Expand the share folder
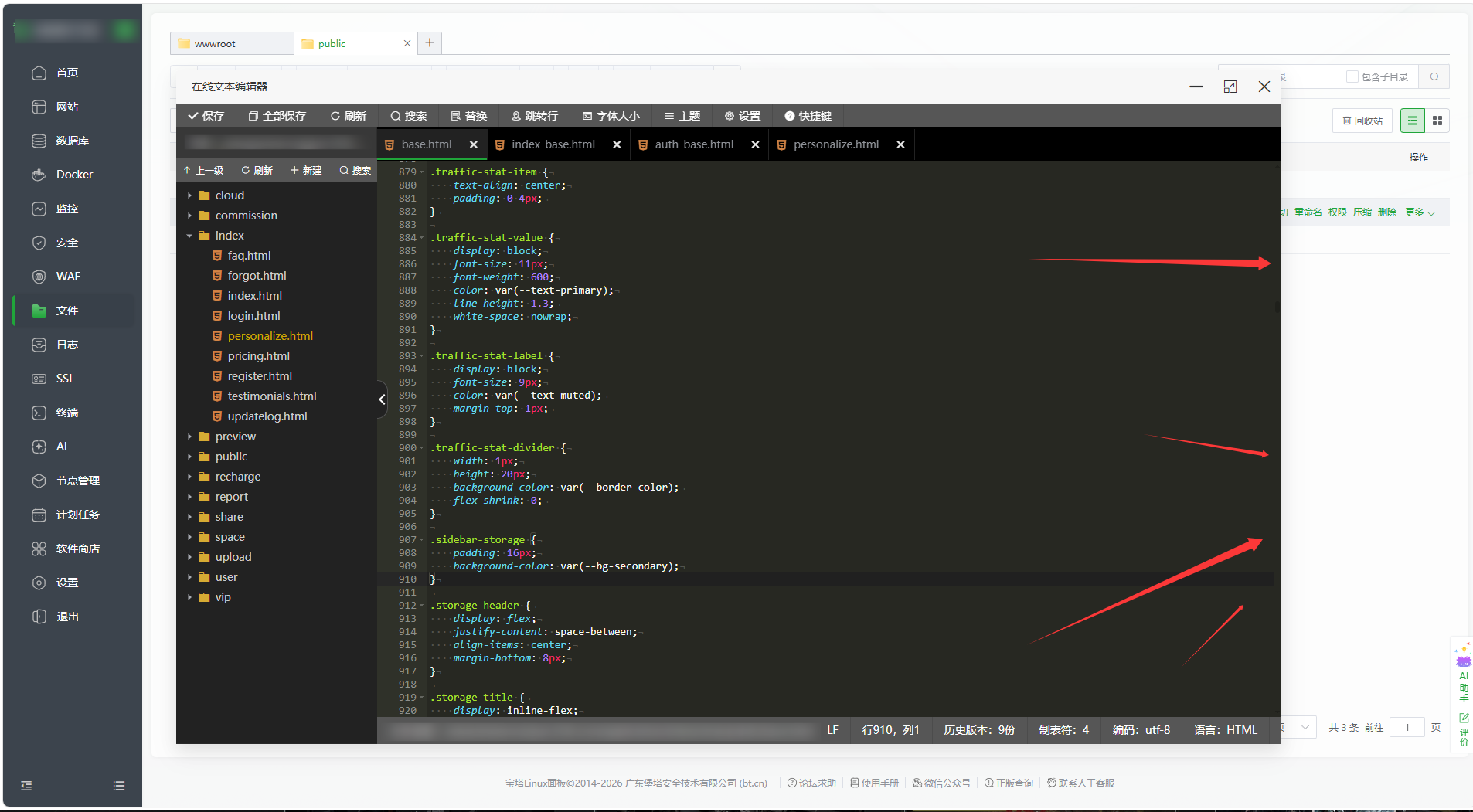The width and height of the screenshot is (1473, 812). click(x=189, y=517)
